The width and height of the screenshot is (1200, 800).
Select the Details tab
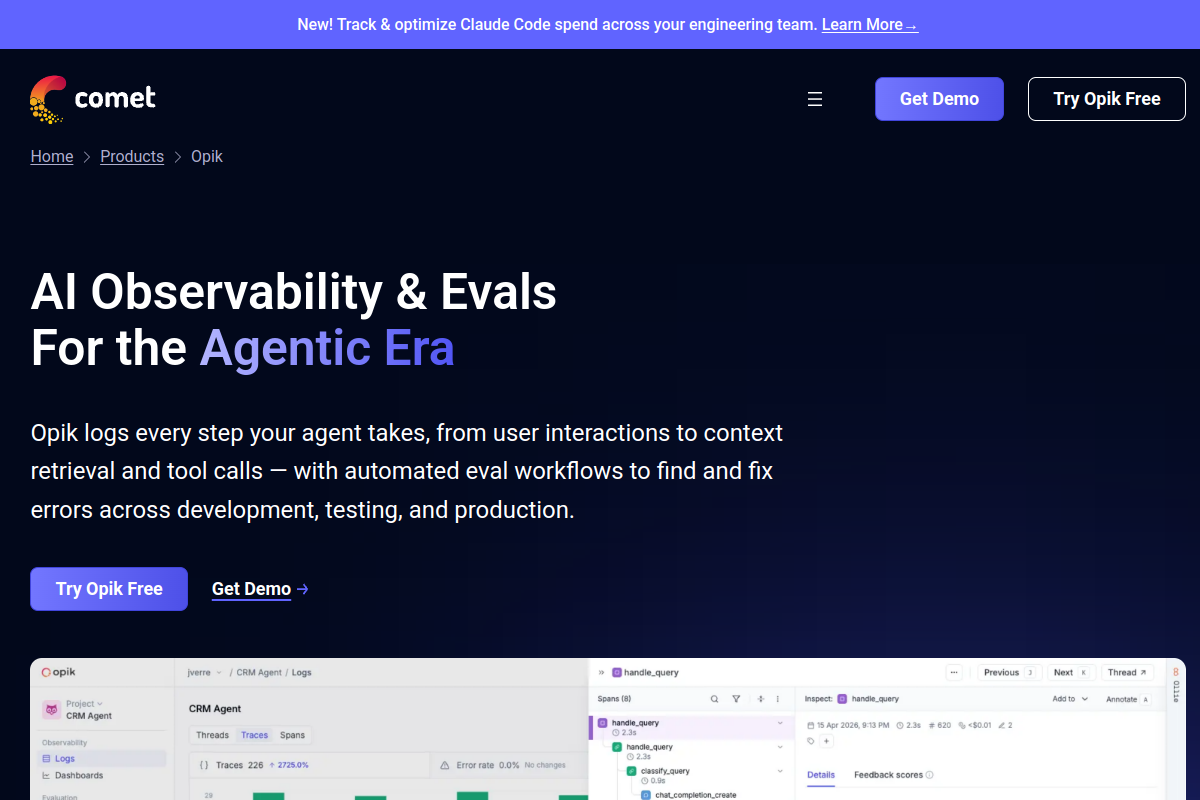click(821, 775)
